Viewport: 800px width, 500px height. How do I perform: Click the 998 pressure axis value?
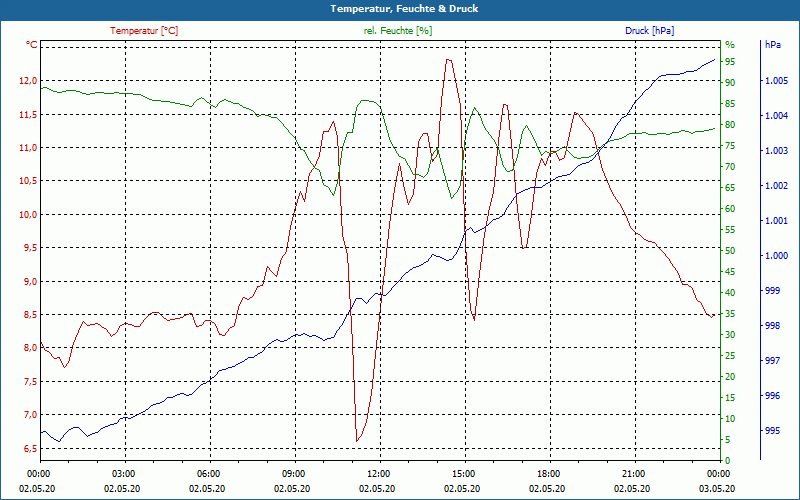pyautogui.click(x=772, y=326)
